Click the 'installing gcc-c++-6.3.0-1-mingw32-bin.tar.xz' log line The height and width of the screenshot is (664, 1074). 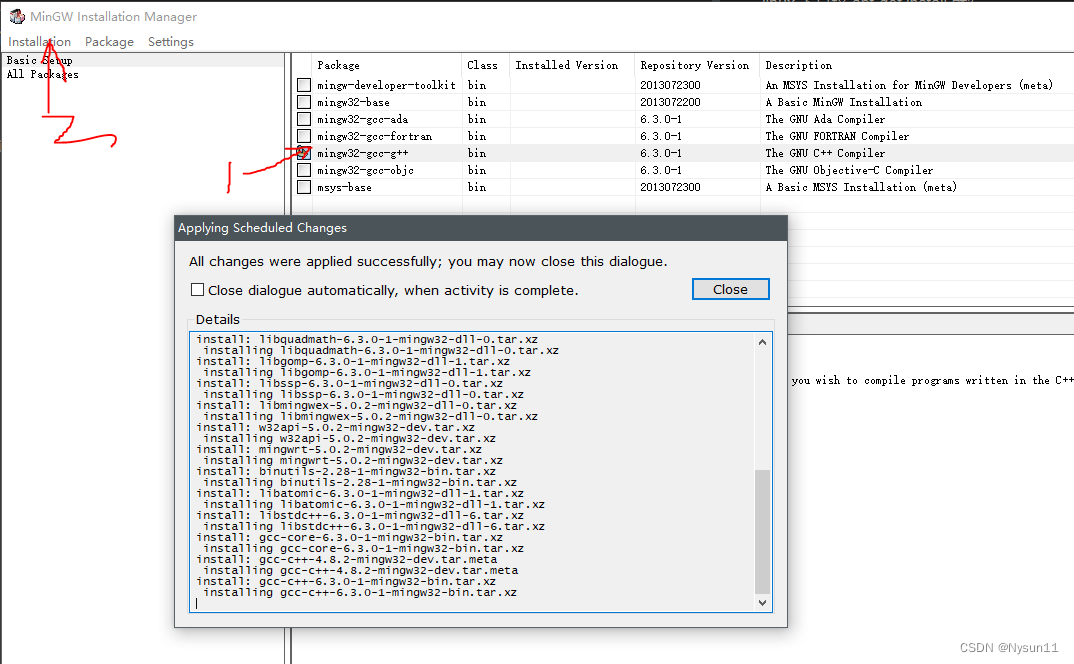(x=360, y=592)
